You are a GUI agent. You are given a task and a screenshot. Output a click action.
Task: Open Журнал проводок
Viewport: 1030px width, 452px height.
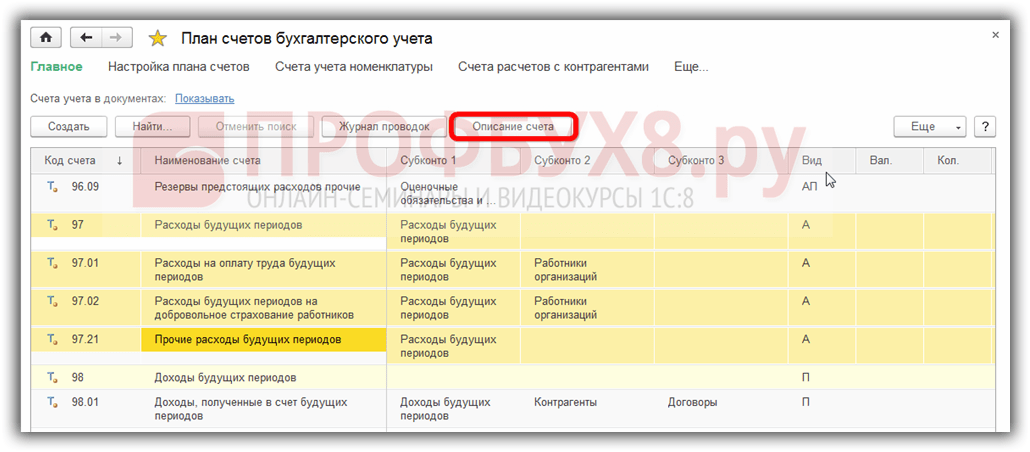click(x=384, y=127)
